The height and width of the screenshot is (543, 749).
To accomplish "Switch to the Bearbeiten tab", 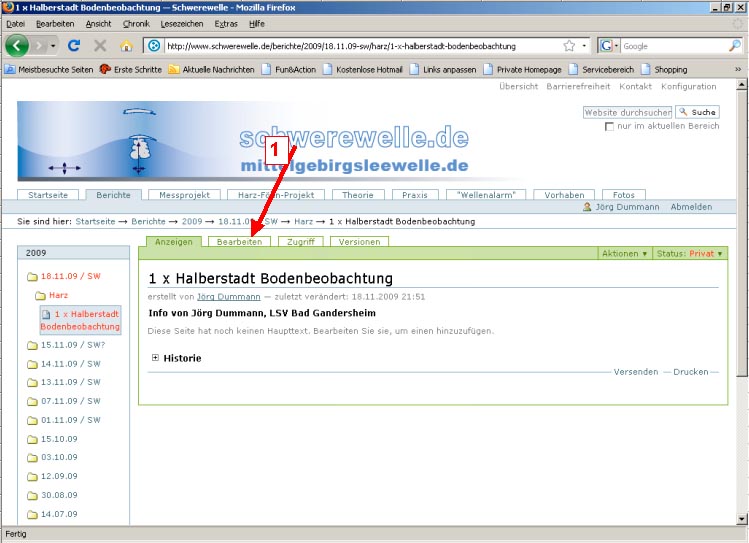I will [x=240, y=242].
